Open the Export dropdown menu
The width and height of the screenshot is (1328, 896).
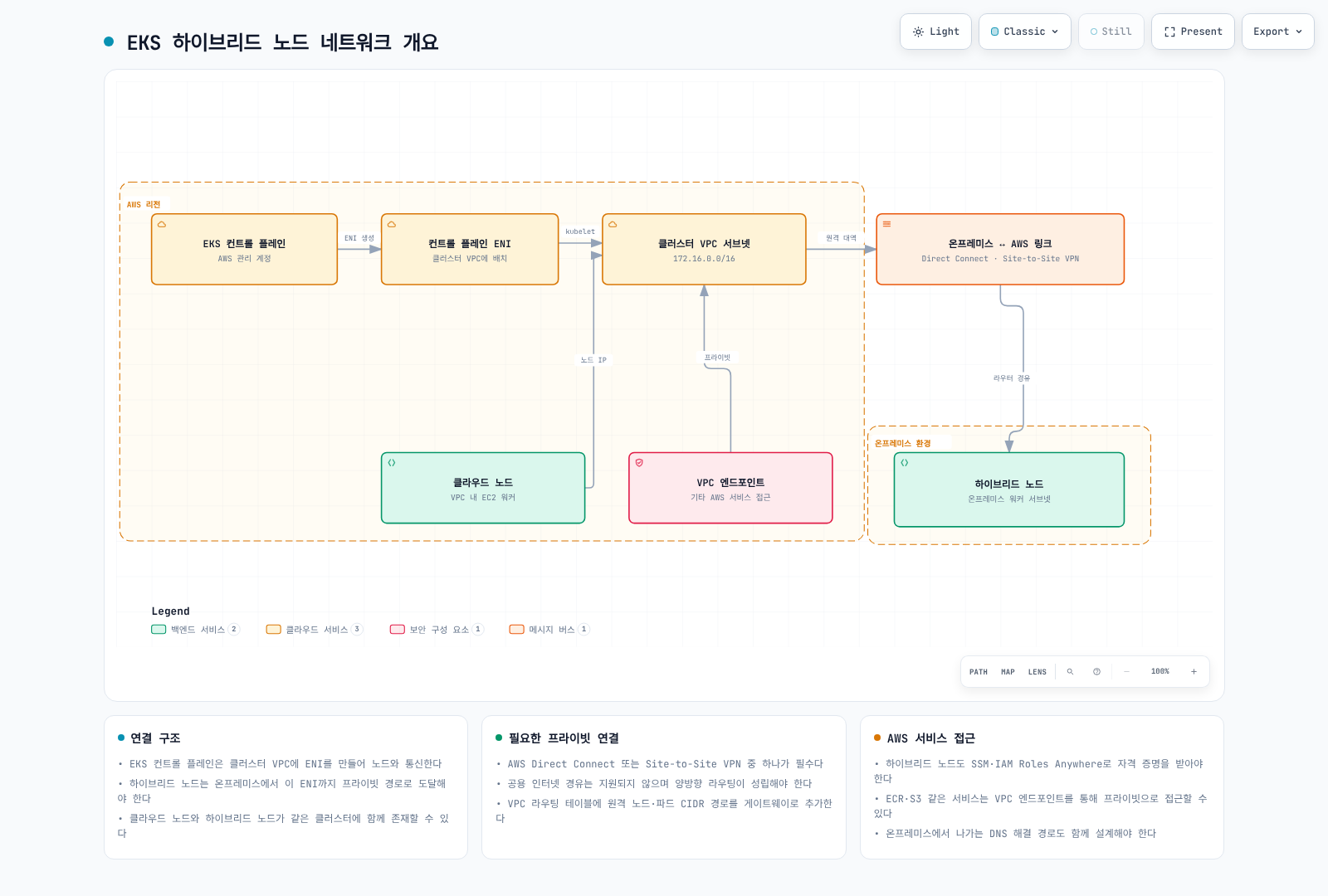pyautogui.click(x=1277, y=32)
